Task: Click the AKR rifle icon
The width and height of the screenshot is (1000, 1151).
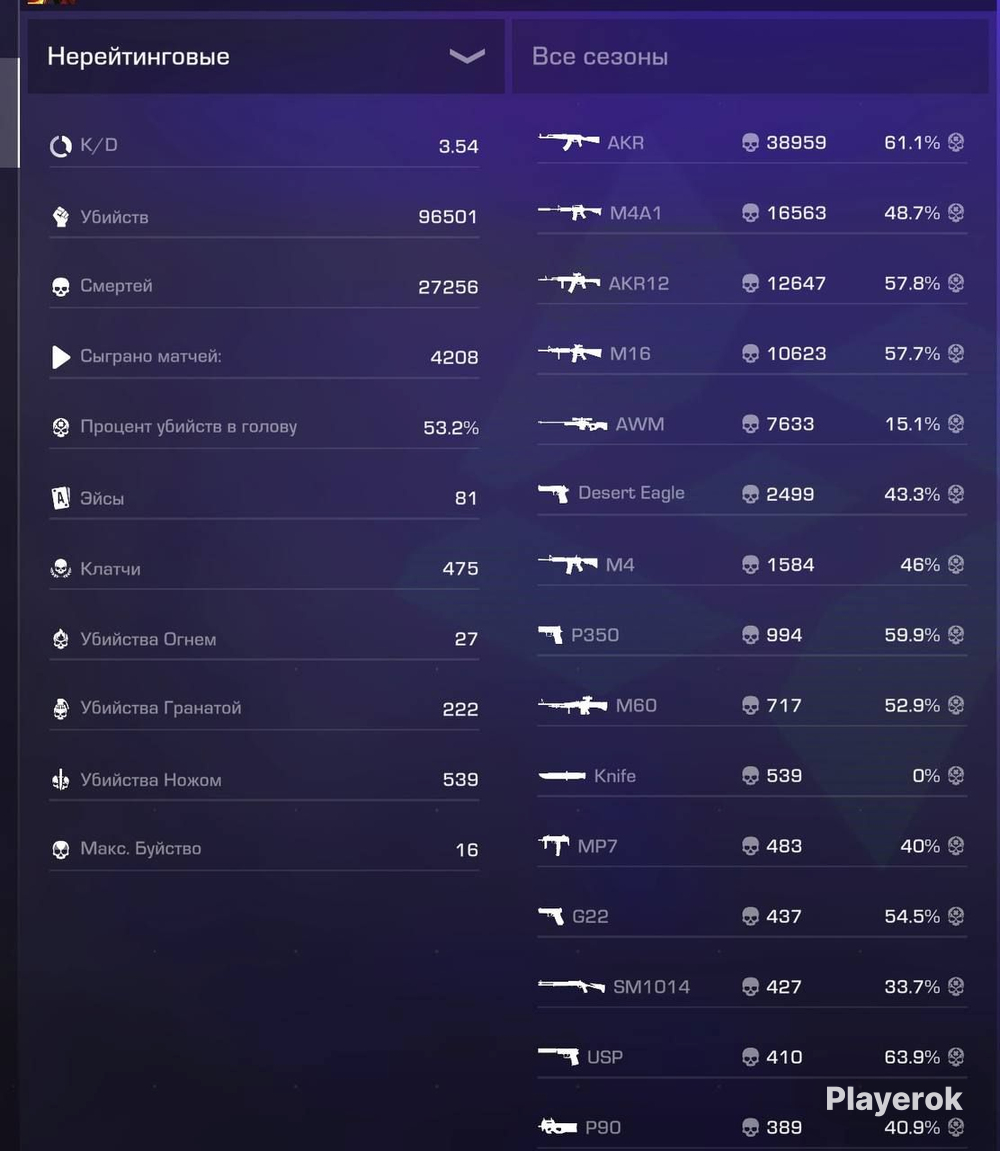Action: pos(568,141)
